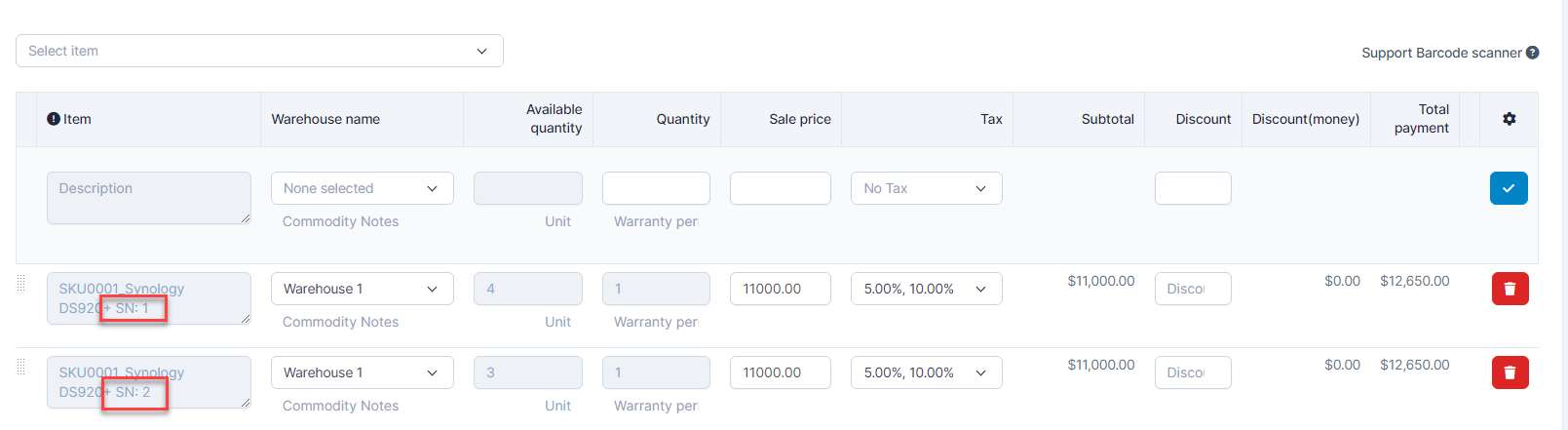Expand the None selected warehouse dropdown
Viewport: 1568px width, 430px height.
pyautogui.click(x=362, y=188)
